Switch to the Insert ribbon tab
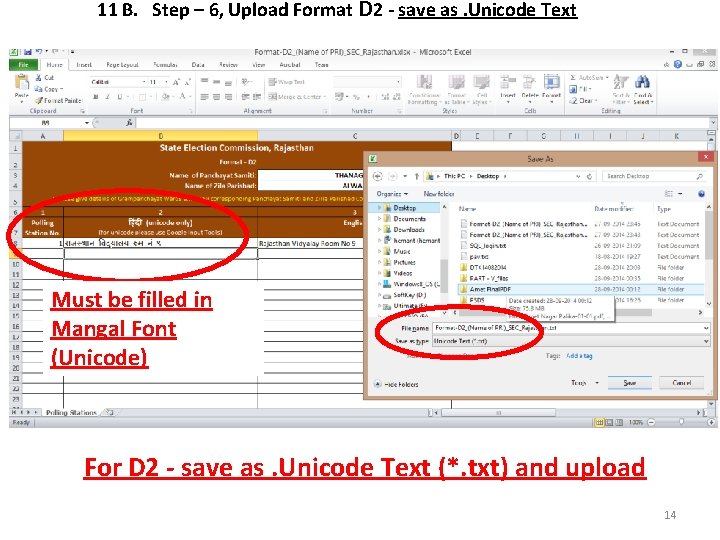Viewport: 720px width, 540px height. click(x=84, y=65)
